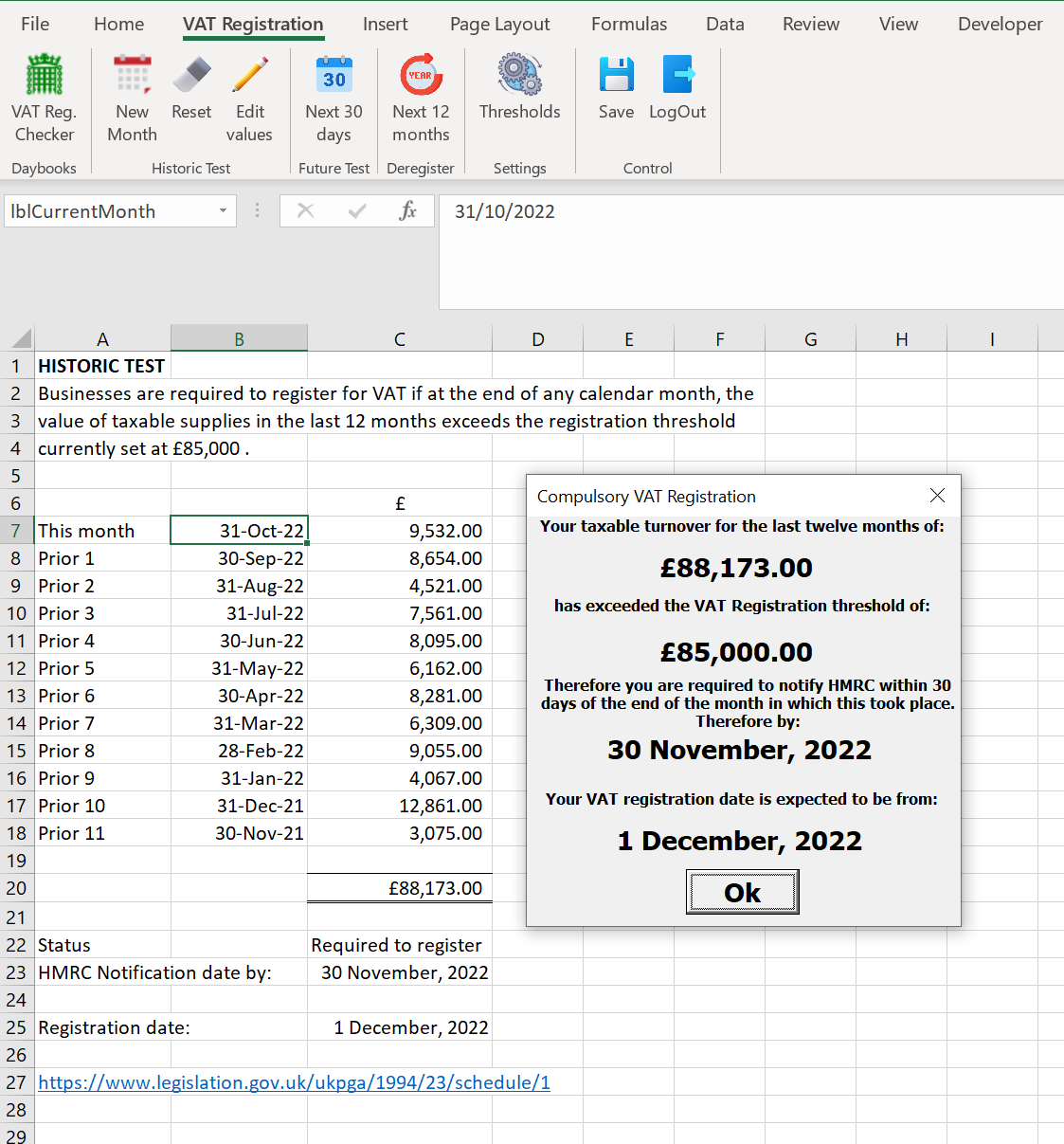
Task: Expand the Name Box dropdown arrow
Action: tap(223, 210)
